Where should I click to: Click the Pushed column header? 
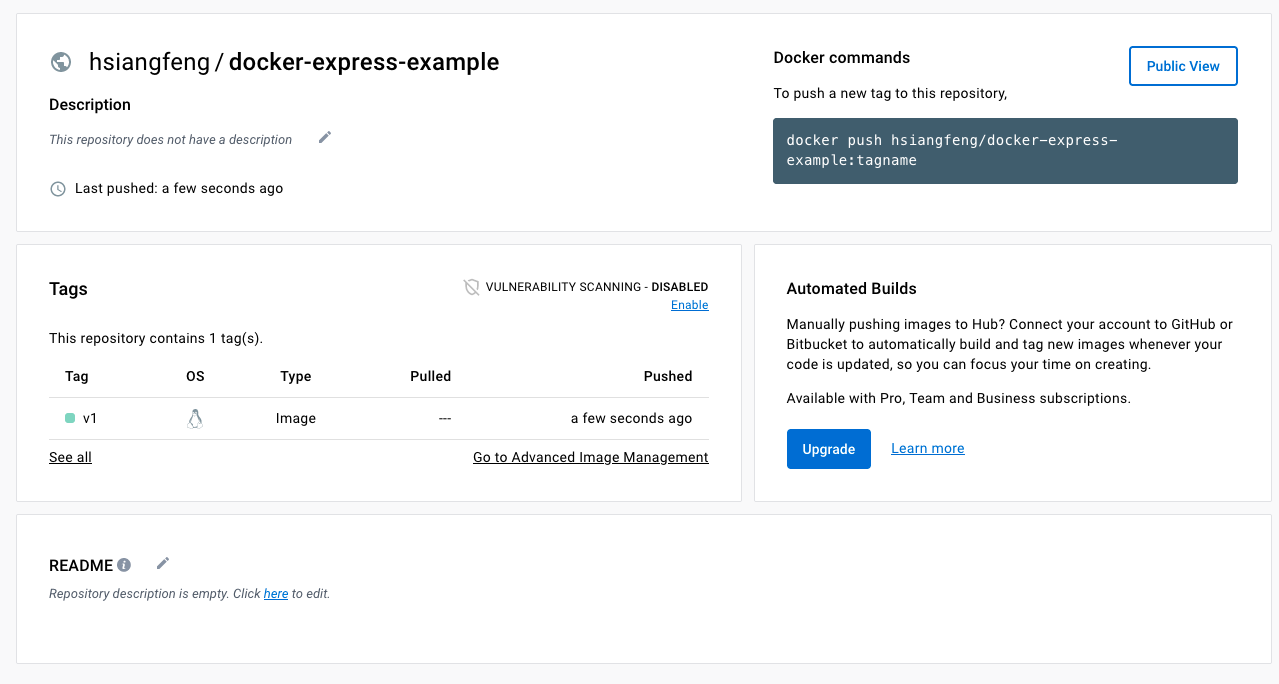click(x=667, y=377)
